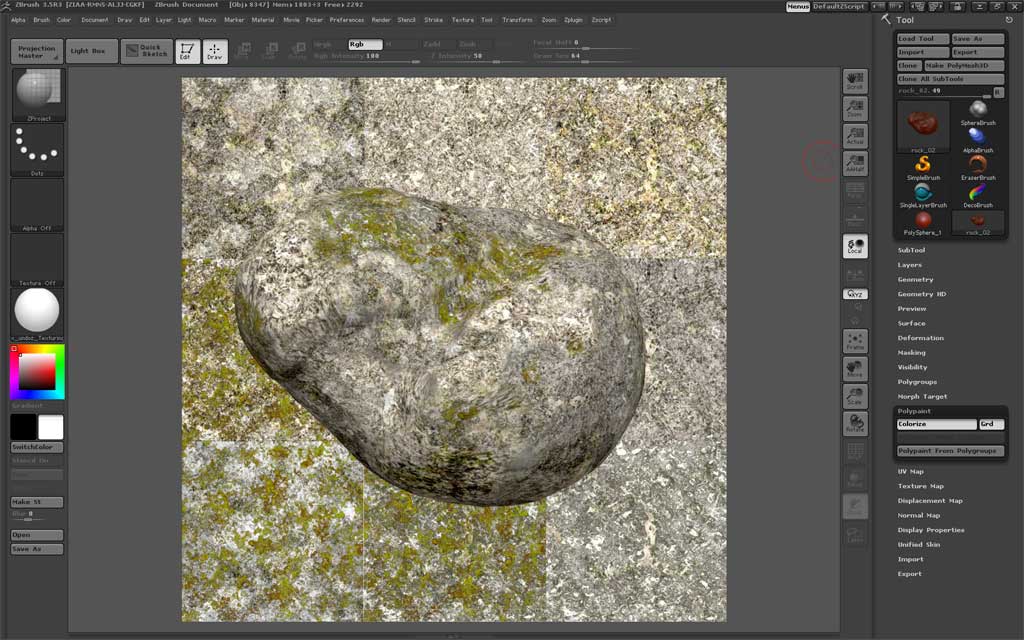Viewport: 1024px width, 640px height.
Task: Select the black secondary color swatch
Action: click(x=23, y=427)
